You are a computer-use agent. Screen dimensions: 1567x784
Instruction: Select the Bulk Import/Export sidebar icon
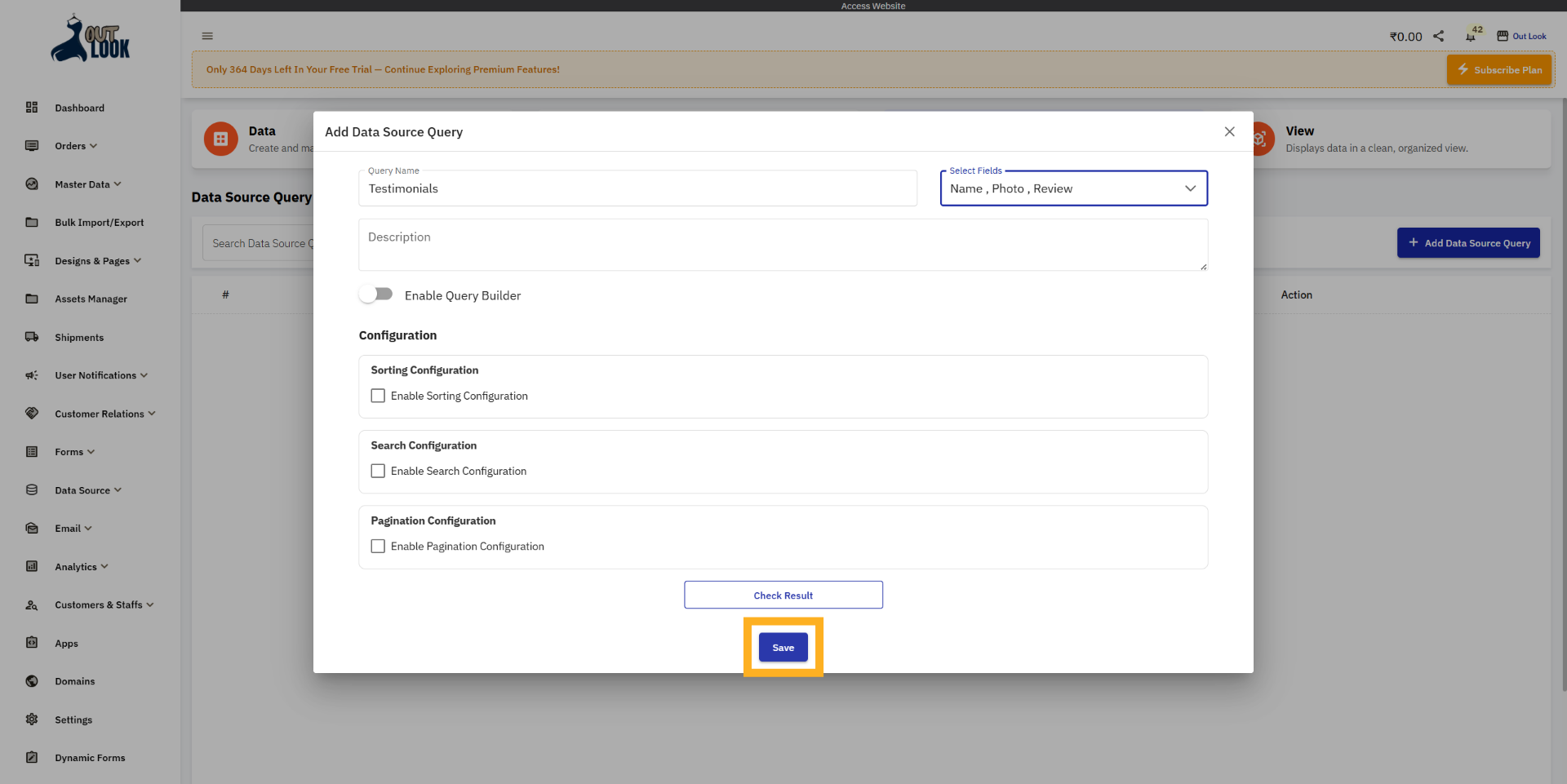click(32, 222)
